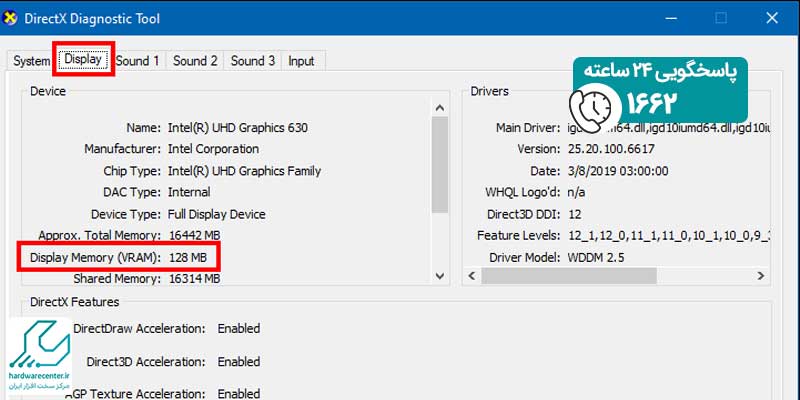The height and width of the screenshot is (400, 800).
Task: Open the Sound 3 tab
Action: 253,61
